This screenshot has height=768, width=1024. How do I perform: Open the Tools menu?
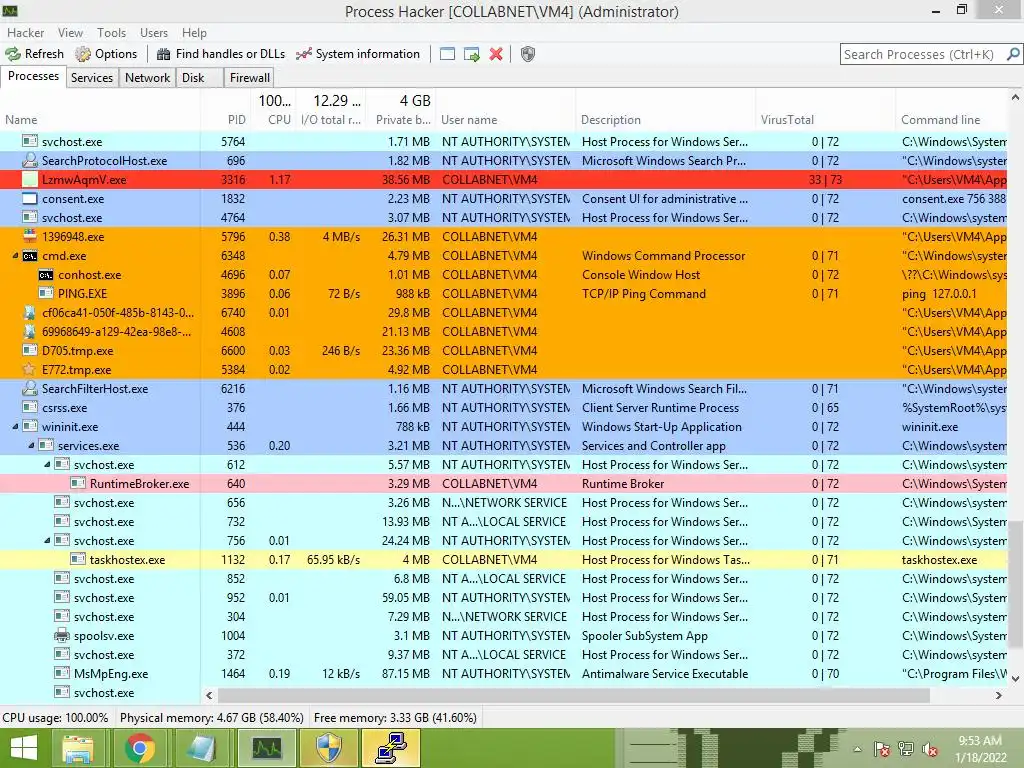click(x=111, y=33)
